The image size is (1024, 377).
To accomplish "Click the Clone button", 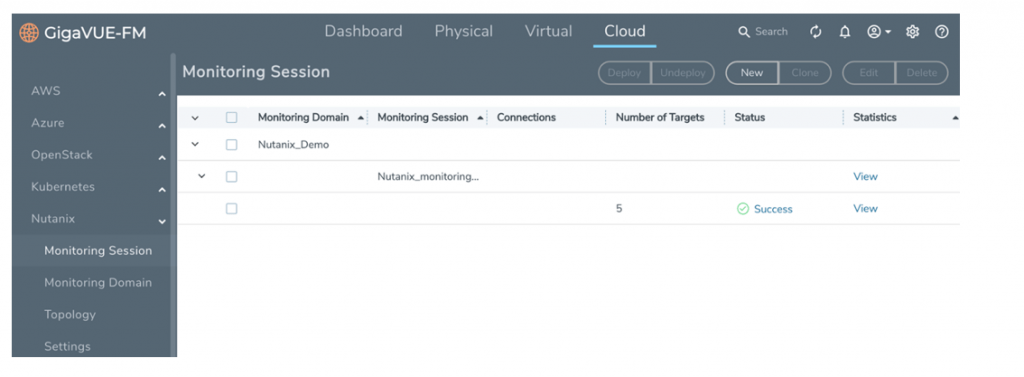I will (805, 73).
